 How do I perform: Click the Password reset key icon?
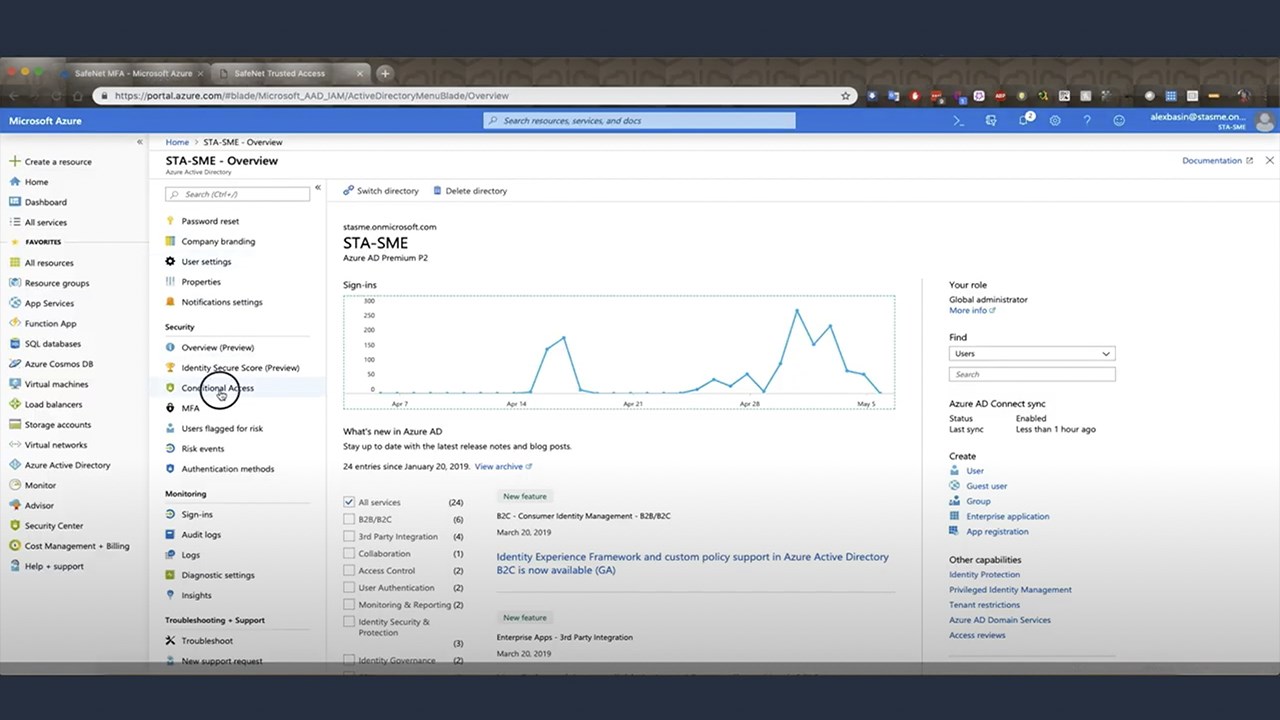[x=170, y=221]
